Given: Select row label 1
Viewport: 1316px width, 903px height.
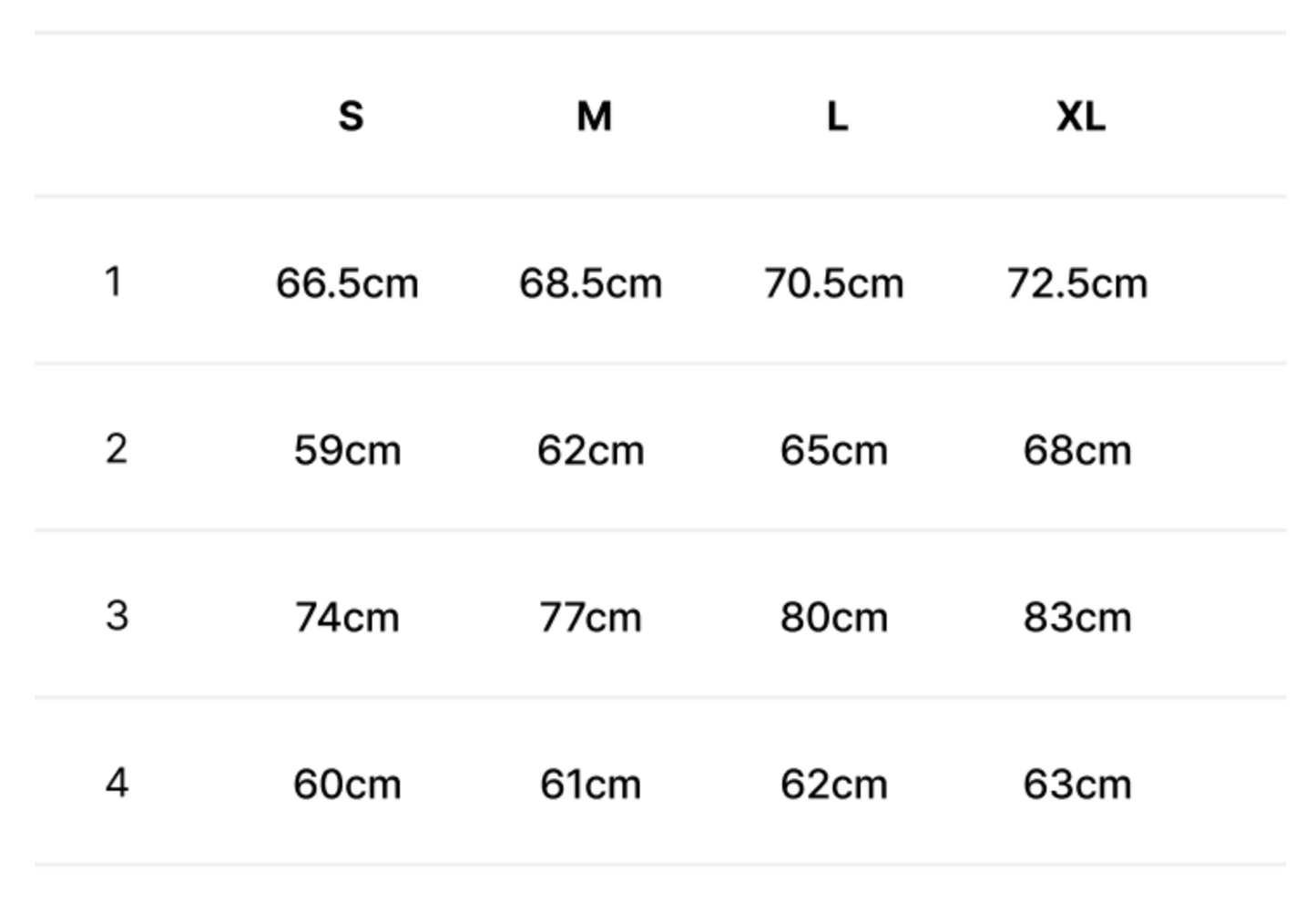Looking at the screenshot, I should click(114, 282).
